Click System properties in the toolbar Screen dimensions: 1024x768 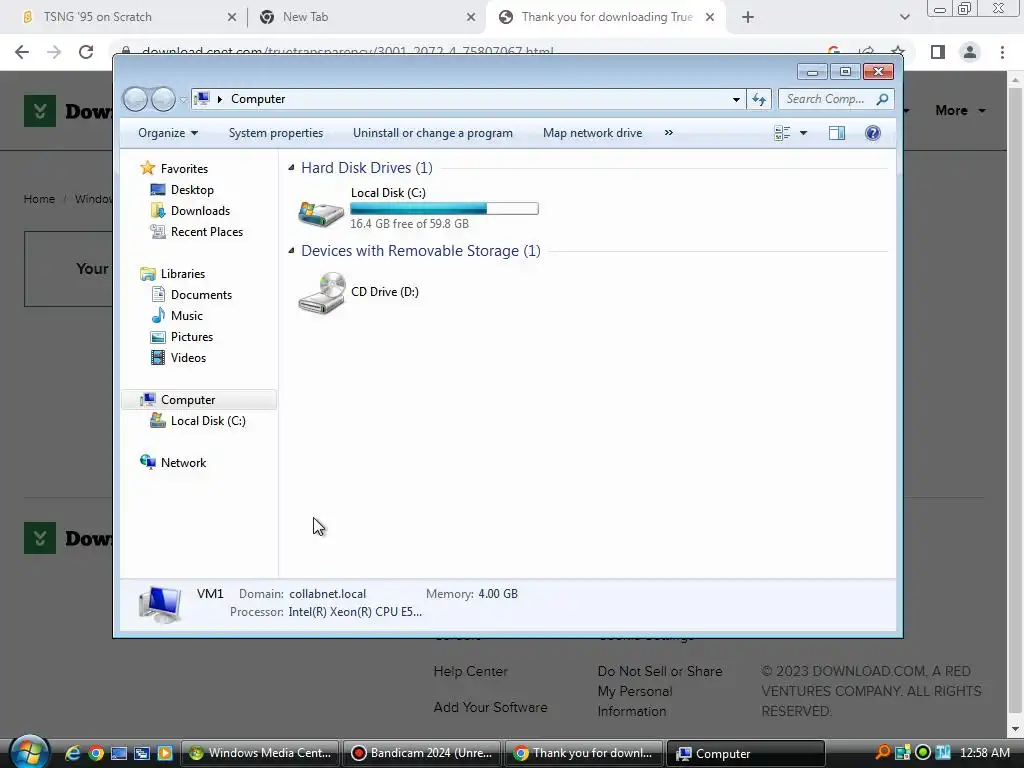pos(276,133)
